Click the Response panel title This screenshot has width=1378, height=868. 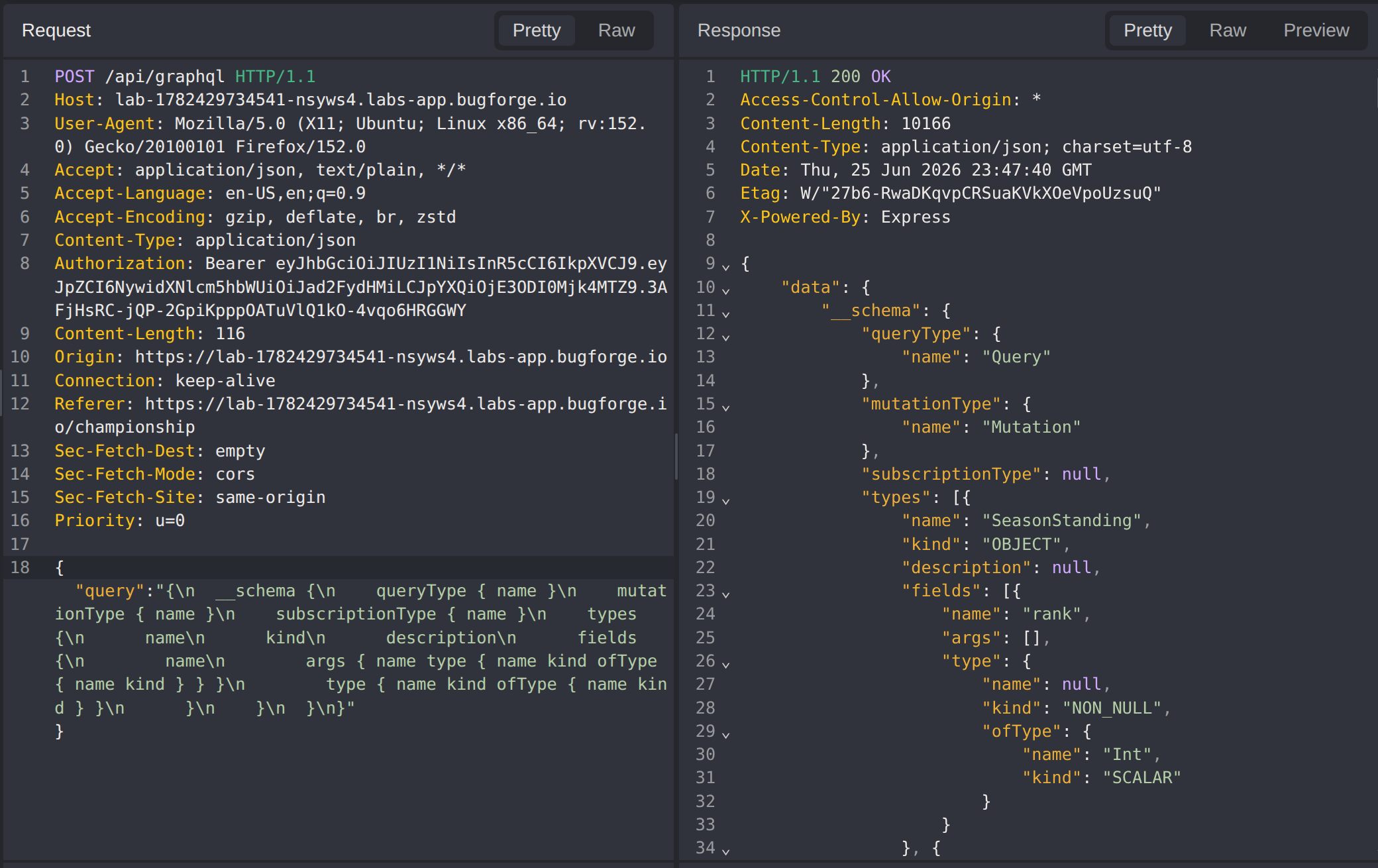click(x=739, y=30)
